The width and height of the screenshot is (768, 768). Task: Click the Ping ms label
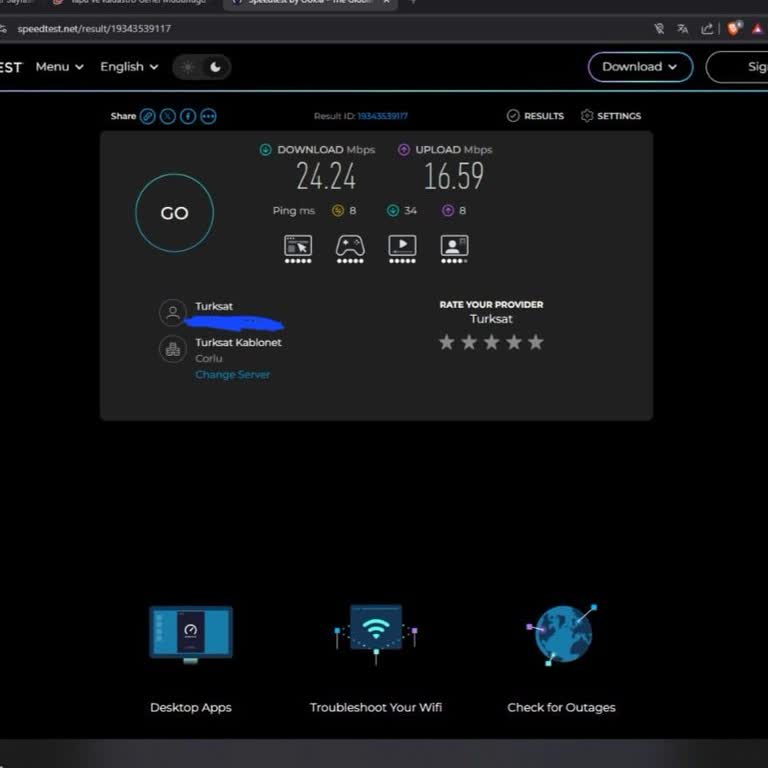(293, 211)
